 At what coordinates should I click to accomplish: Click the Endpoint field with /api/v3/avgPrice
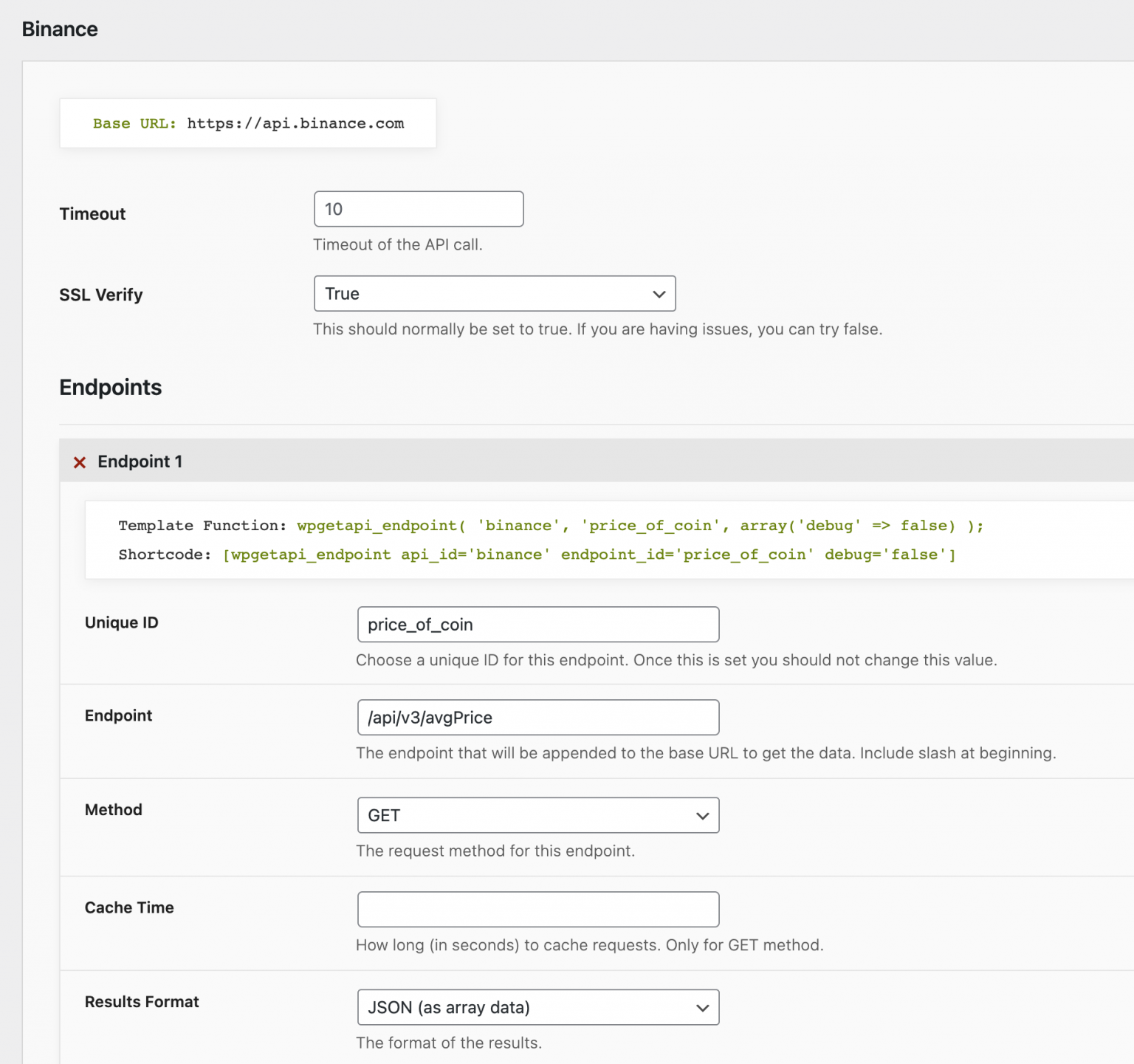(x=537, y=717)
